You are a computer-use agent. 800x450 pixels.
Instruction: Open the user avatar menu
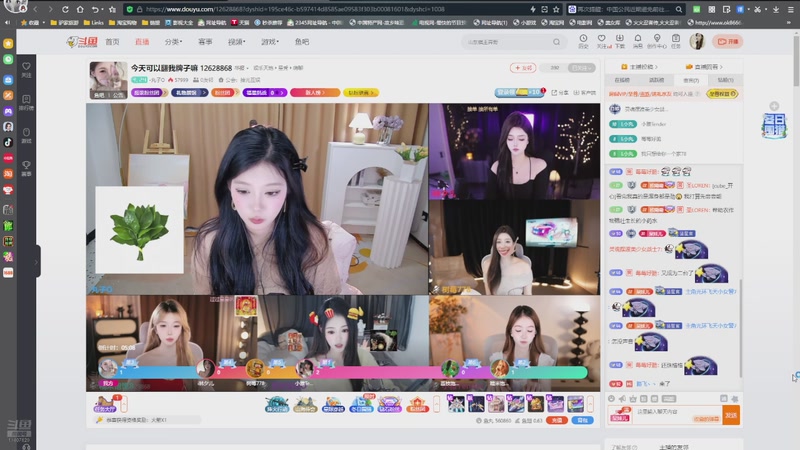pos(697,41)
